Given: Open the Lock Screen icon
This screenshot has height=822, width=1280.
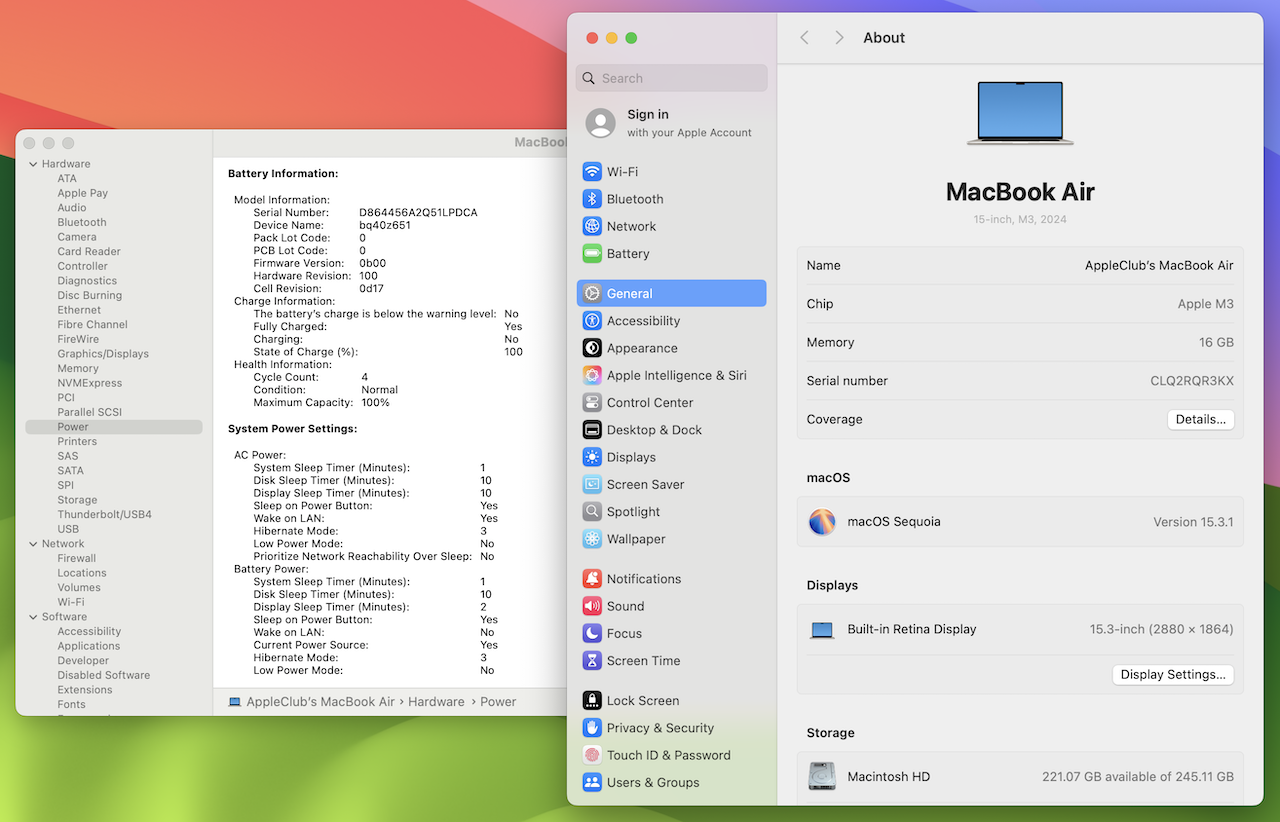Looking at the screenshot, I should (592, 701).
